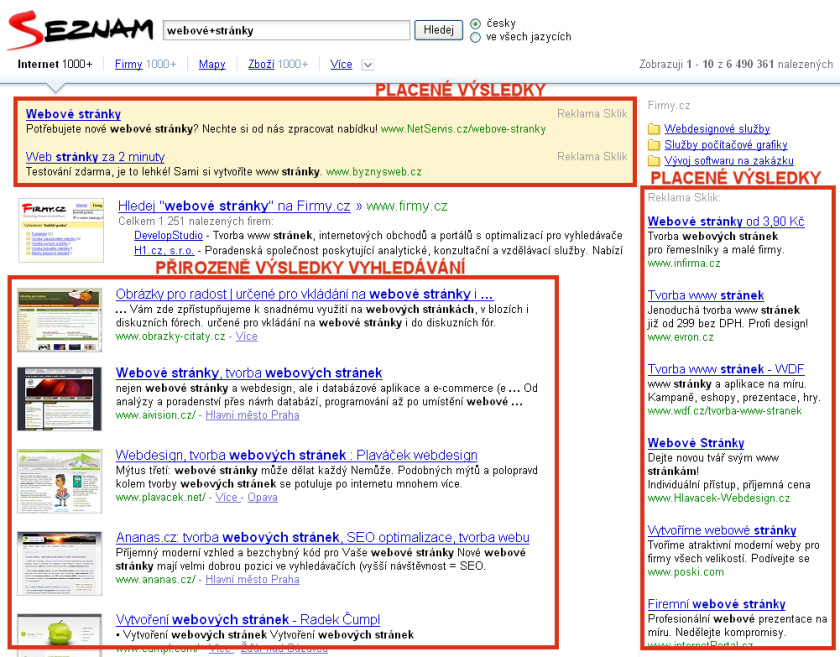Click the Hledej search button
Viewport: 840px width, 657px height.
(438, 30)
